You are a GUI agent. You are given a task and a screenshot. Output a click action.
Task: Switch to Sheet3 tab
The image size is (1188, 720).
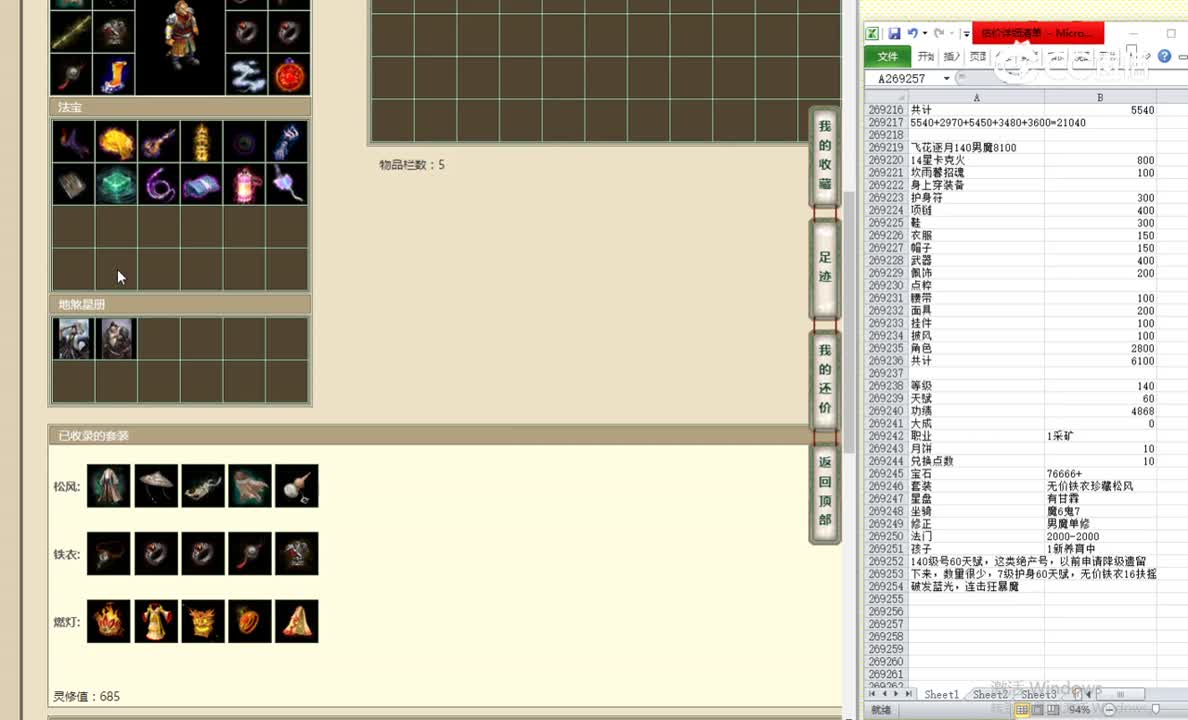tap(1038, 694)
